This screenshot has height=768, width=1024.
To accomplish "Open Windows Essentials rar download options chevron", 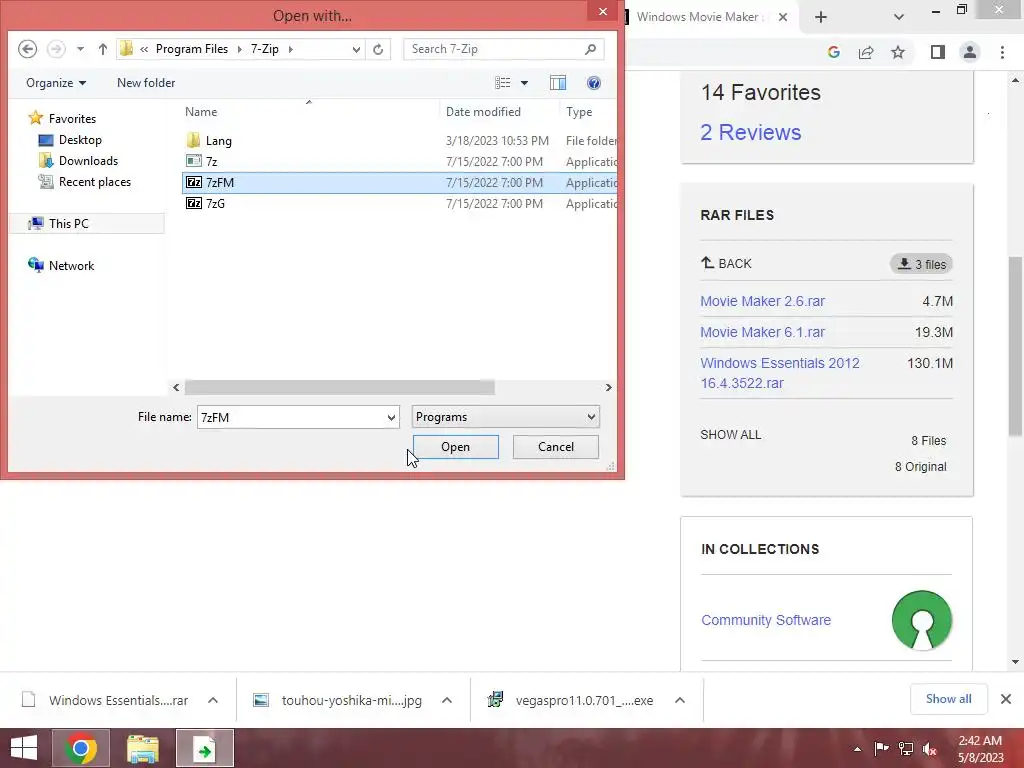I will pos(213,700).
